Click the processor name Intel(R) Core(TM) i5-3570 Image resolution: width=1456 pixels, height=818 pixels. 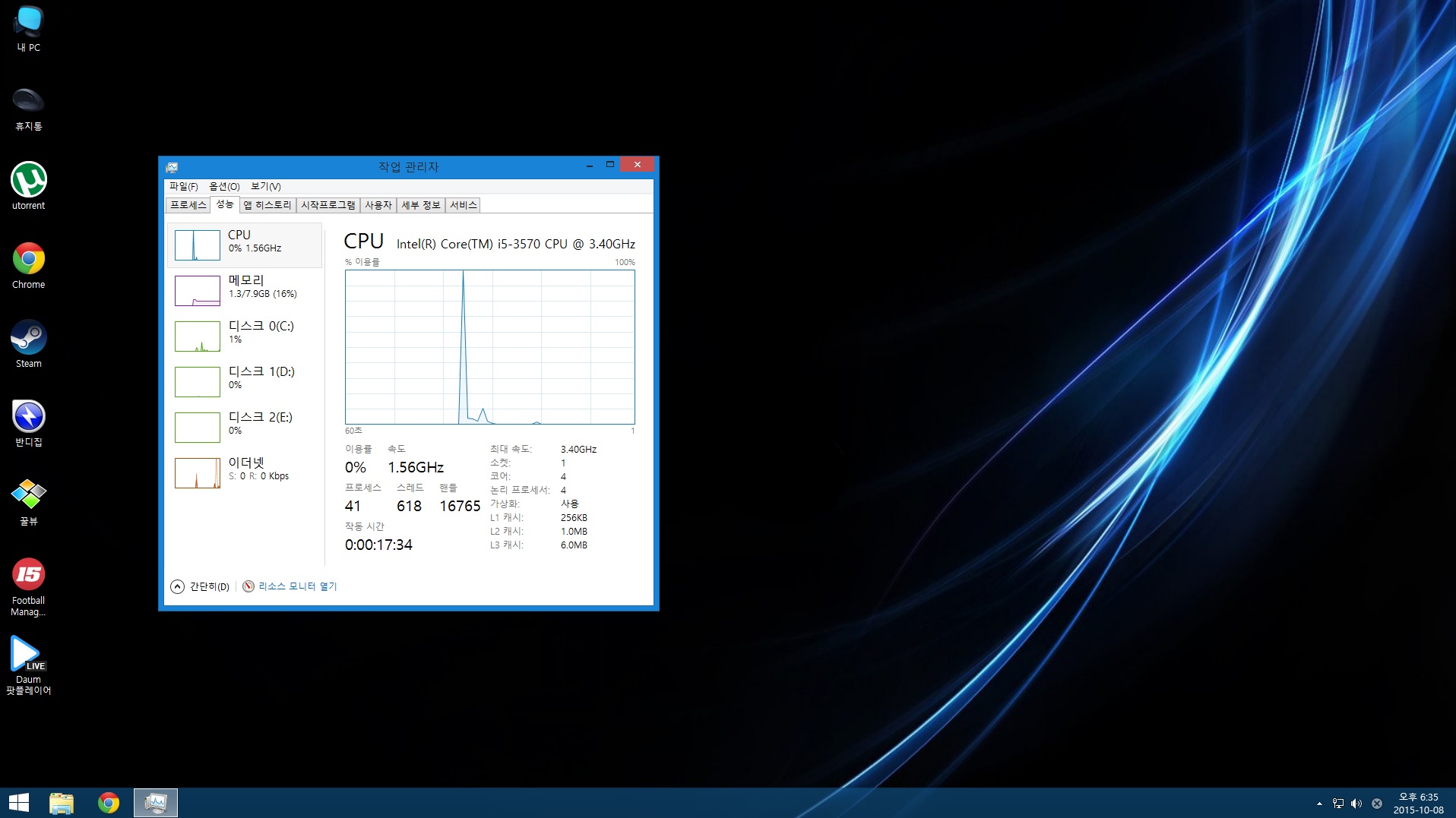coord(516,244)
